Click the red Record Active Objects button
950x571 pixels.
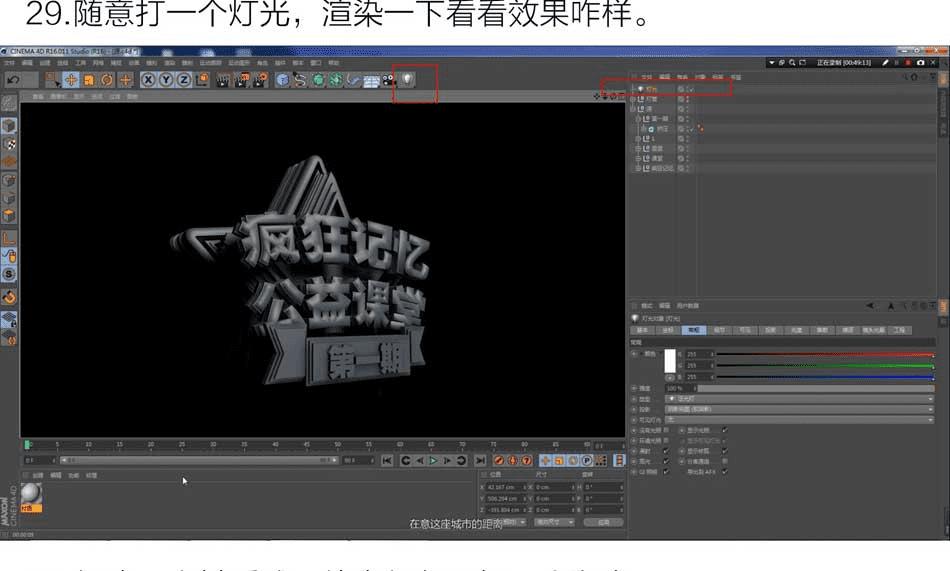[x=499, y=461]
